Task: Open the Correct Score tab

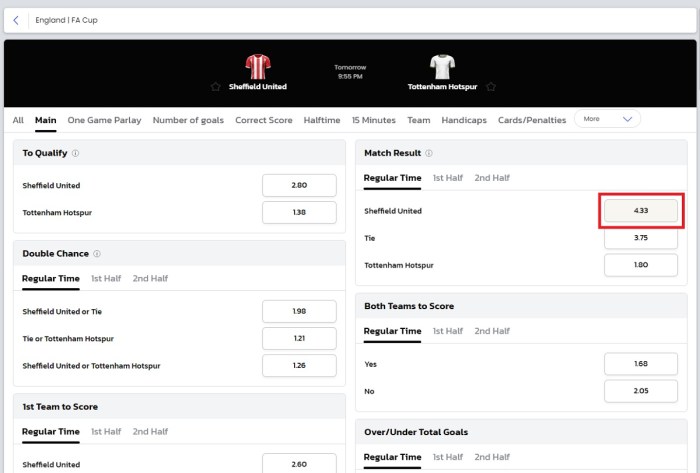Action: (264, 120)
